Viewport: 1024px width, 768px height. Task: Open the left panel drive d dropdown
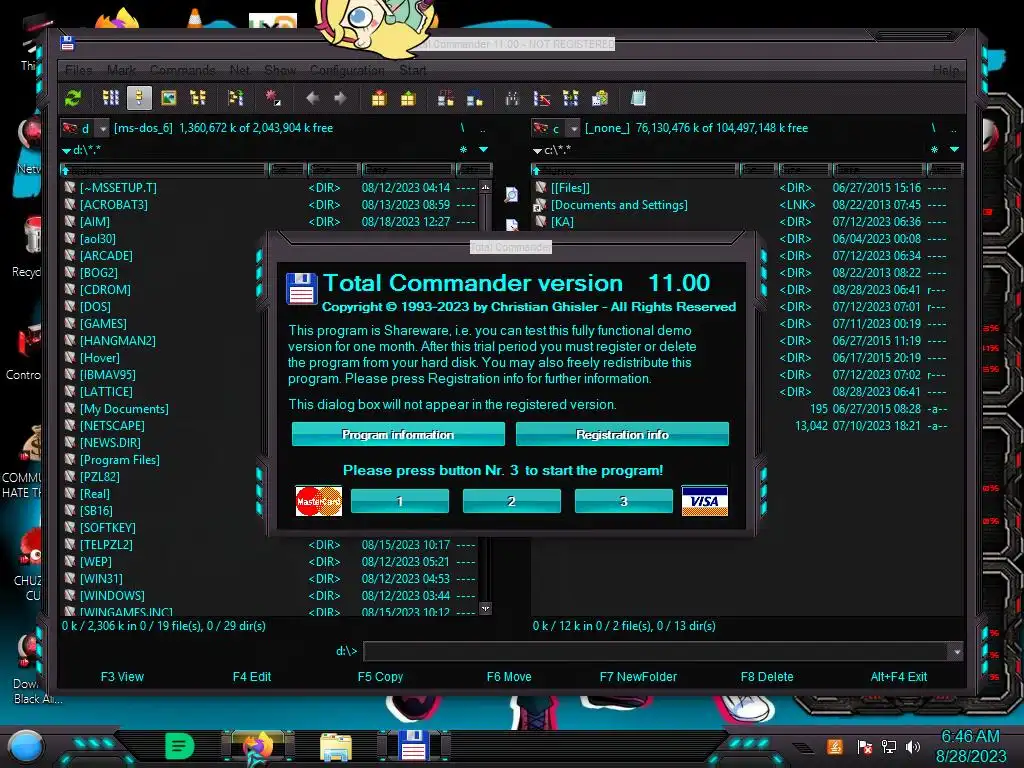pos(103,129)
